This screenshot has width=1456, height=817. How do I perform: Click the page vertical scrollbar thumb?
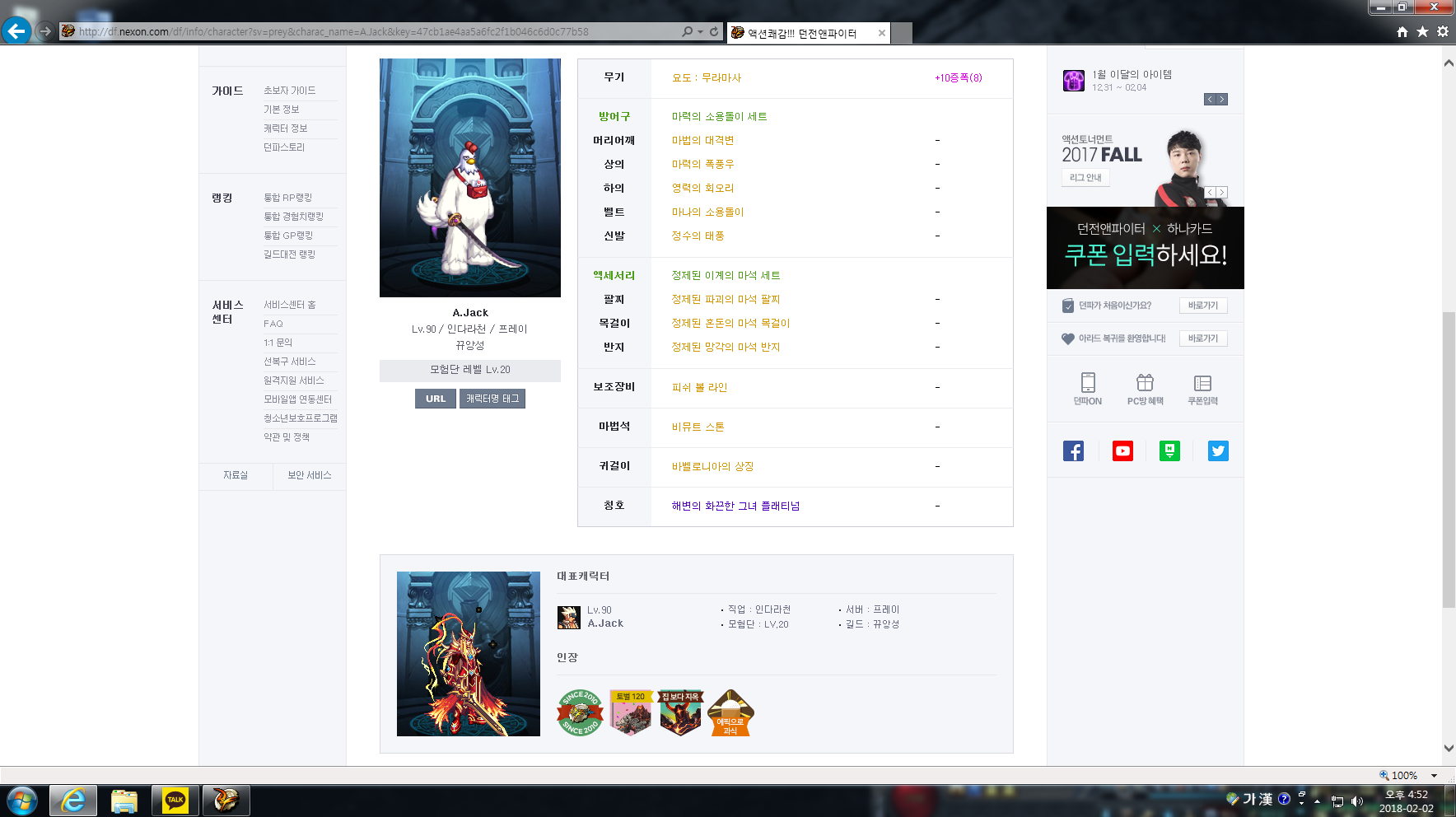tap(1449, 460)
